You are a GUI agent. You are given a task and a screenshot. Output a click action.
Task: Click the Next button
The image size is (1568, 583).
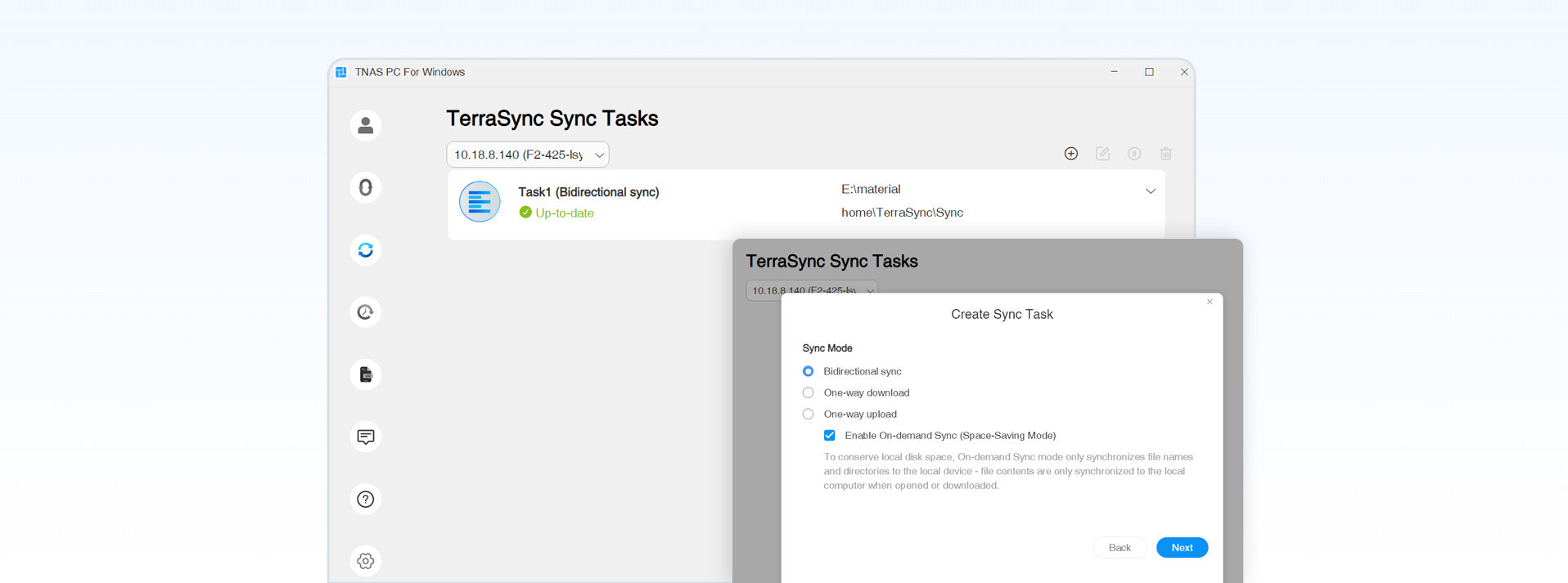1181,548
